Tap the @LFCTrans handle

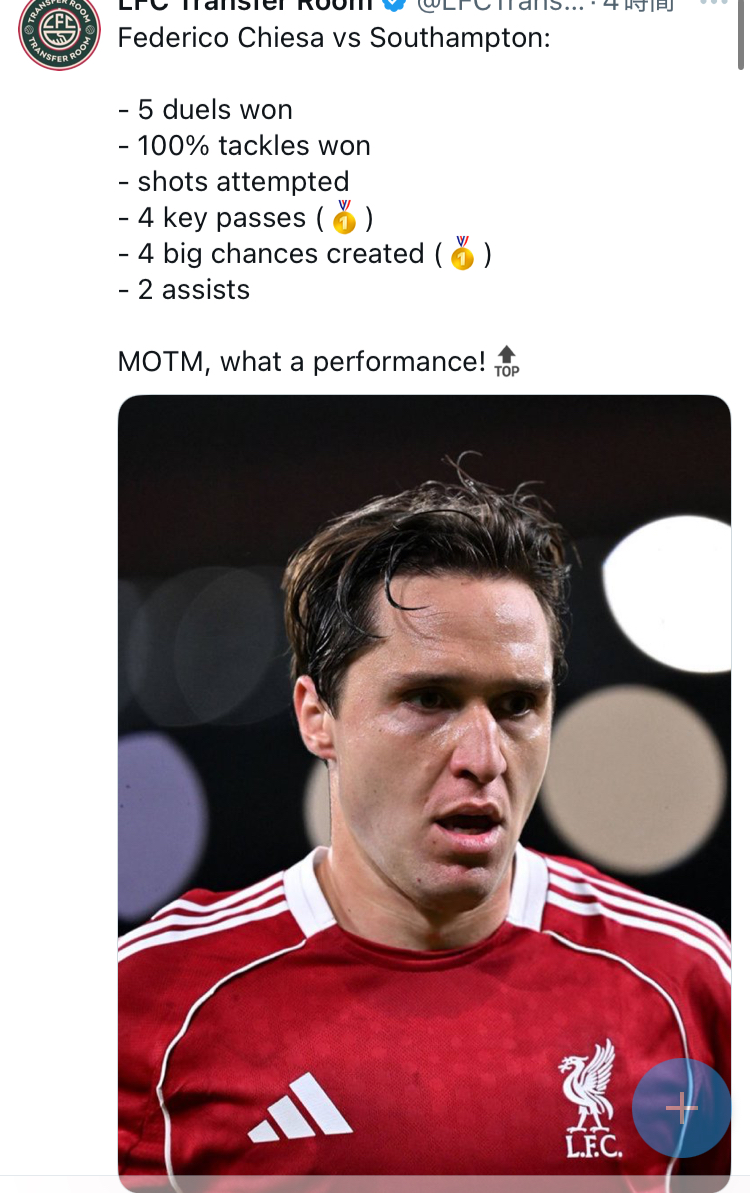(500, 5)
